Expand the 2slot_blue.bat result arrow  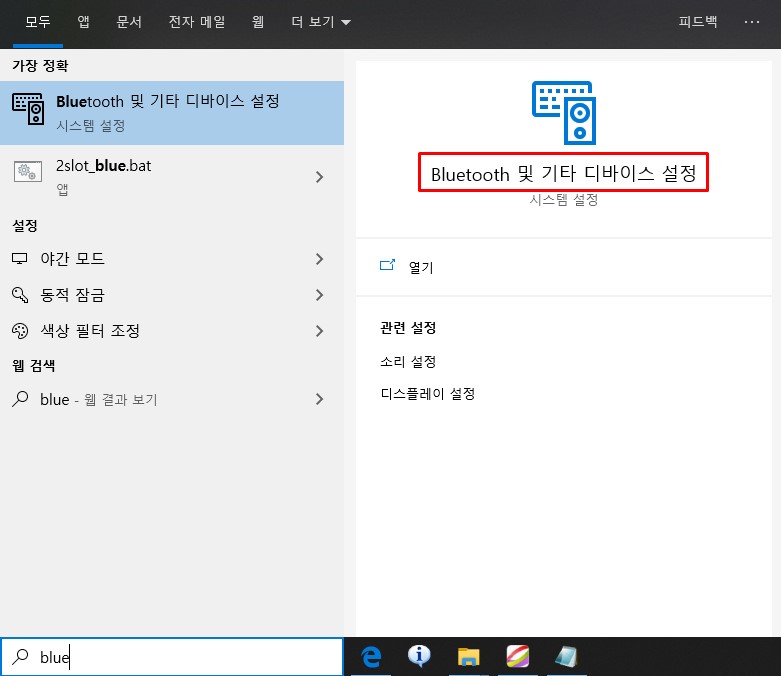(319, 177)
